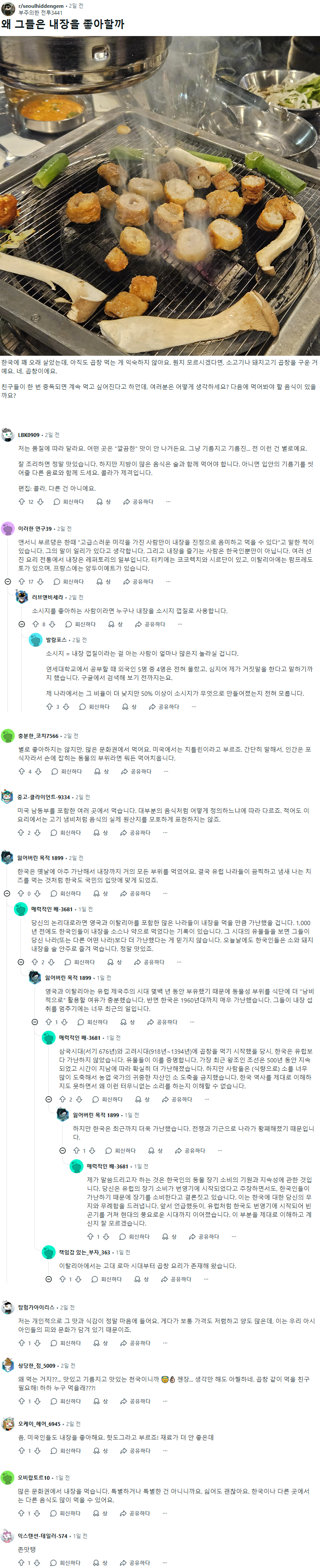Open more options on LBK0909's comment
The image size is (320, 1568).
tap(168, 502)
